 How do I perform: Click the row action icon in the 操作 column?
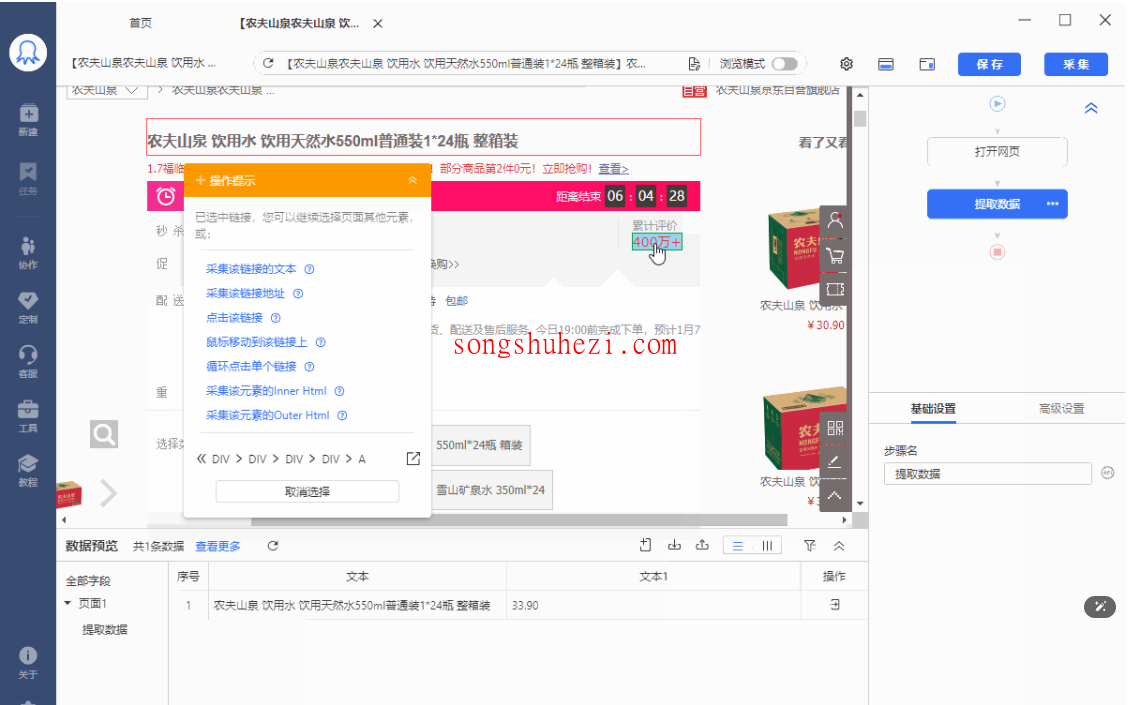click(x=835, y=605)
